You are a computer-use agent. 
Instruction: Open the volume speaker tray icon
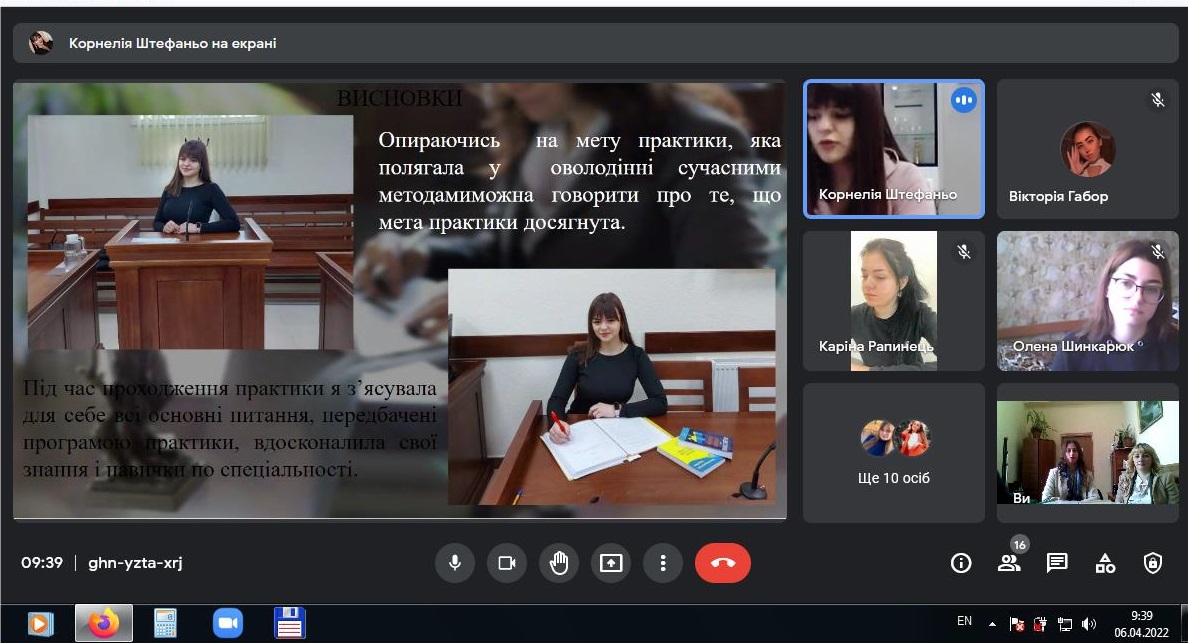[x=1089, y=624]
